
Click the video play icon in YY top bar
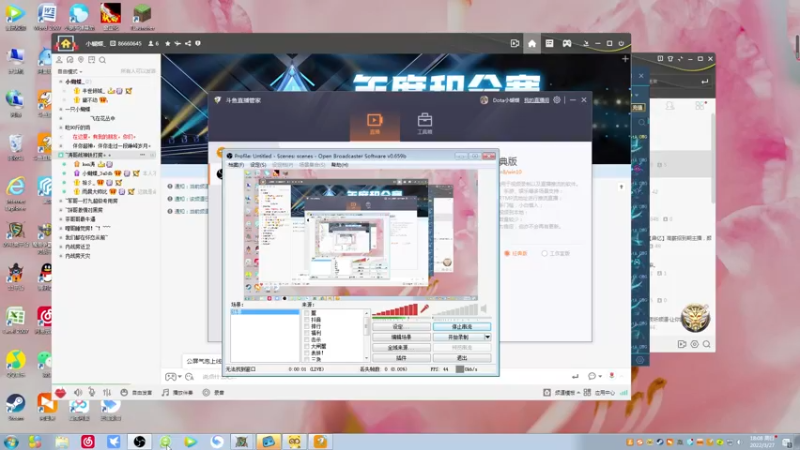pos(515,44)
